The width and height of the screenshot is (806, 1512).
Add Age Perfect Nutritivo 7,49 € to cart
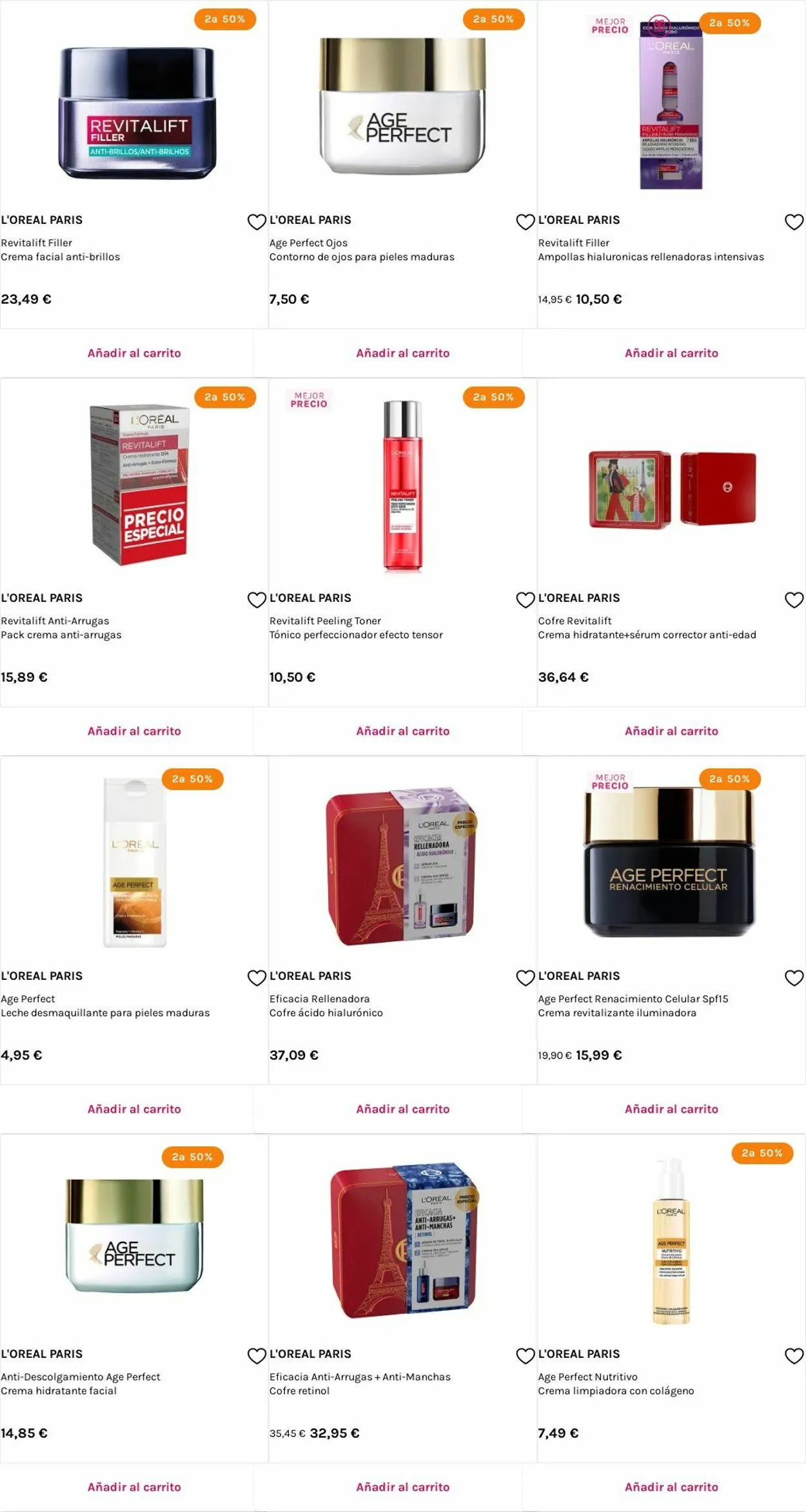671,1487
